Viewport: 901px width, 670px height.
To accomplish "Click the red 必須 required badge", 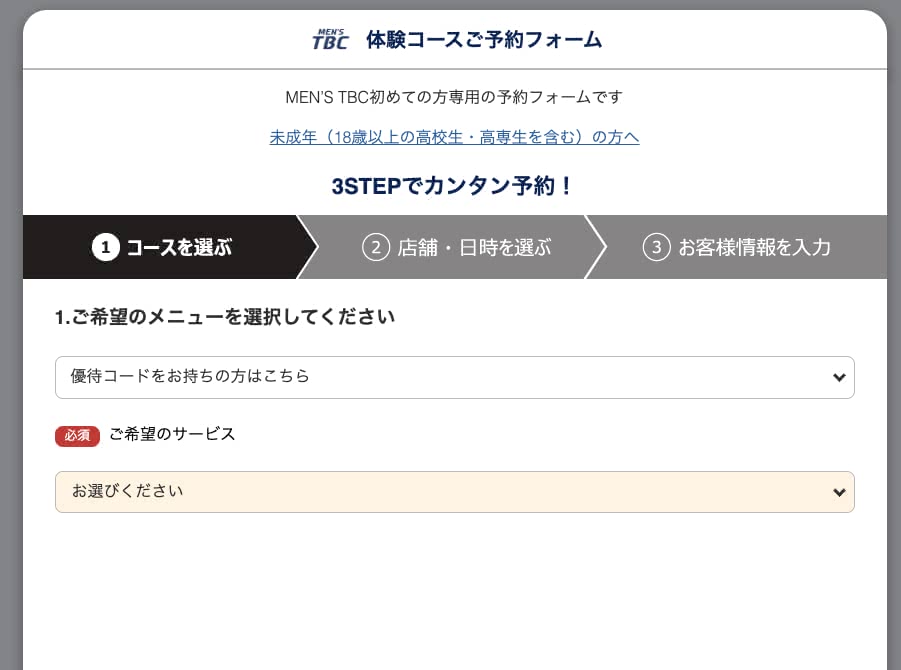I will [77, 435].
